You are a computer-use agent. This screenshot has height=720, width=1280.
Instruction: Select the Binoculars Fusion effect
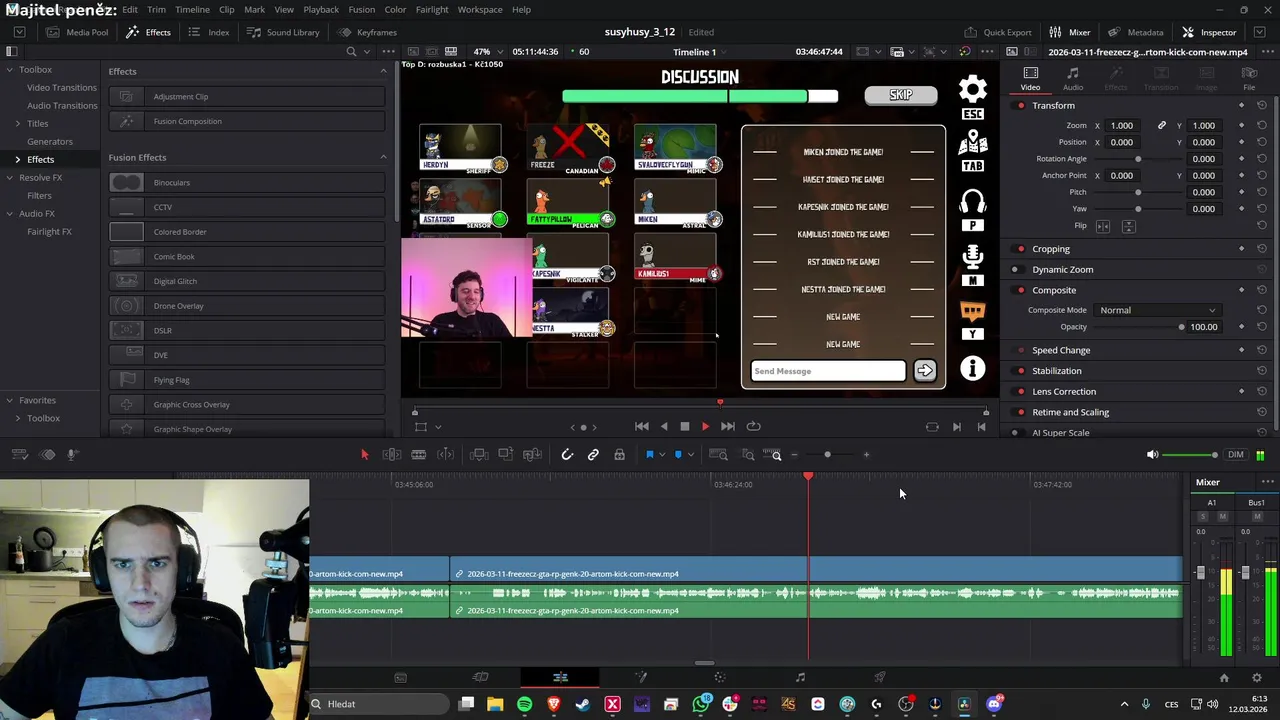(x=246, y=182)
